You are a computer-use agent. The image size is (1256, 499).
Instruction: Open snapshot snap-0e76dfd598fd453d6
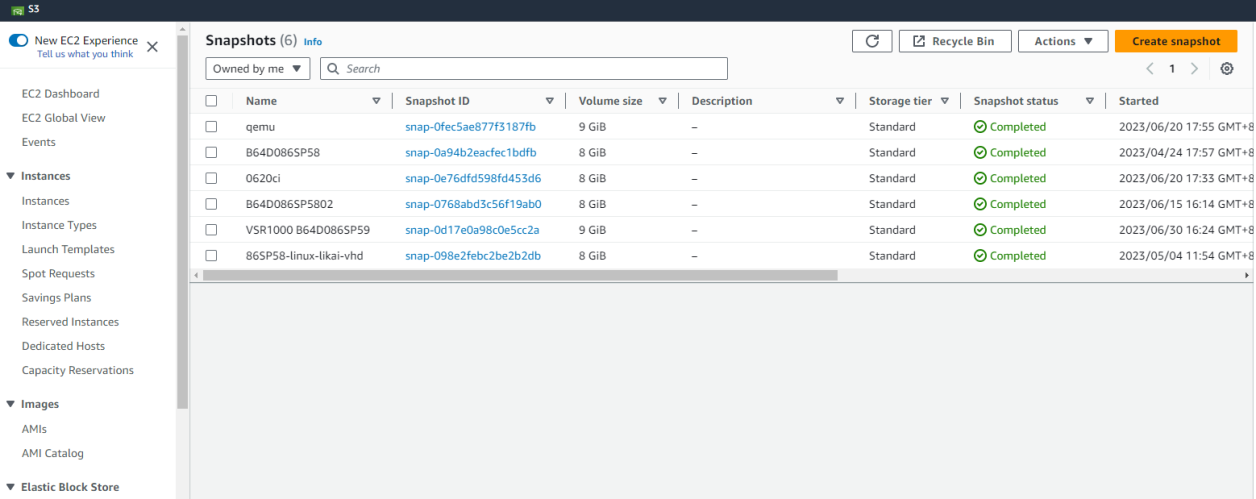[473, 178]
